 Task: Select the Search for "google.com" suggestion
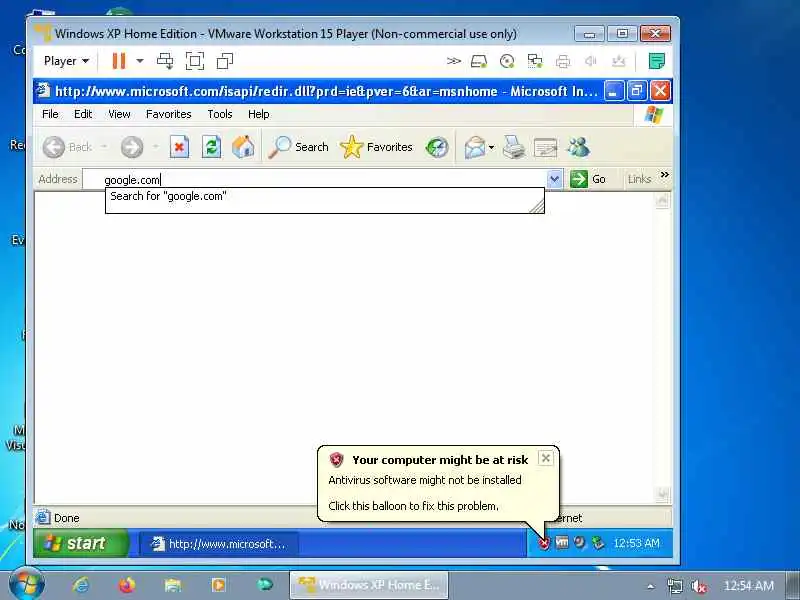(x=324, y=196)
